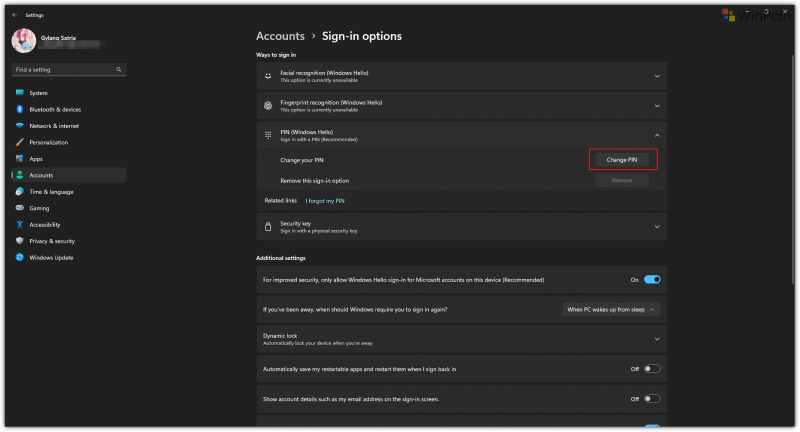The width and height of the screenshot is (800, 432).
Task: Click the Accounts breadcrumb link
Action: [x=280, y=36]
